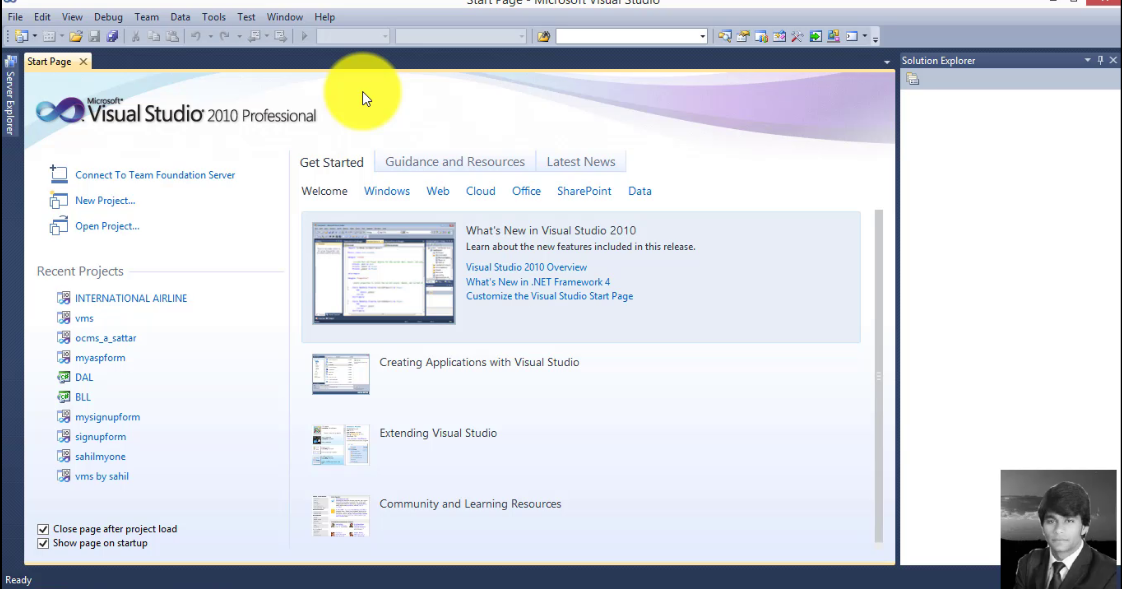Switch to the Latest News tab
The image size is (1122, 589).
click(x=580, y=161)
